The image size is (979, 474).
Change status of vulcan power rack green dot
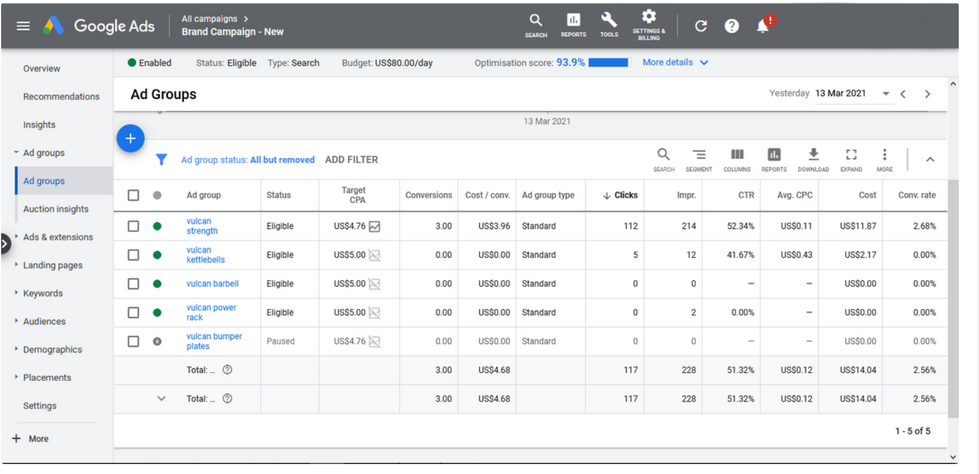[157, 312]
